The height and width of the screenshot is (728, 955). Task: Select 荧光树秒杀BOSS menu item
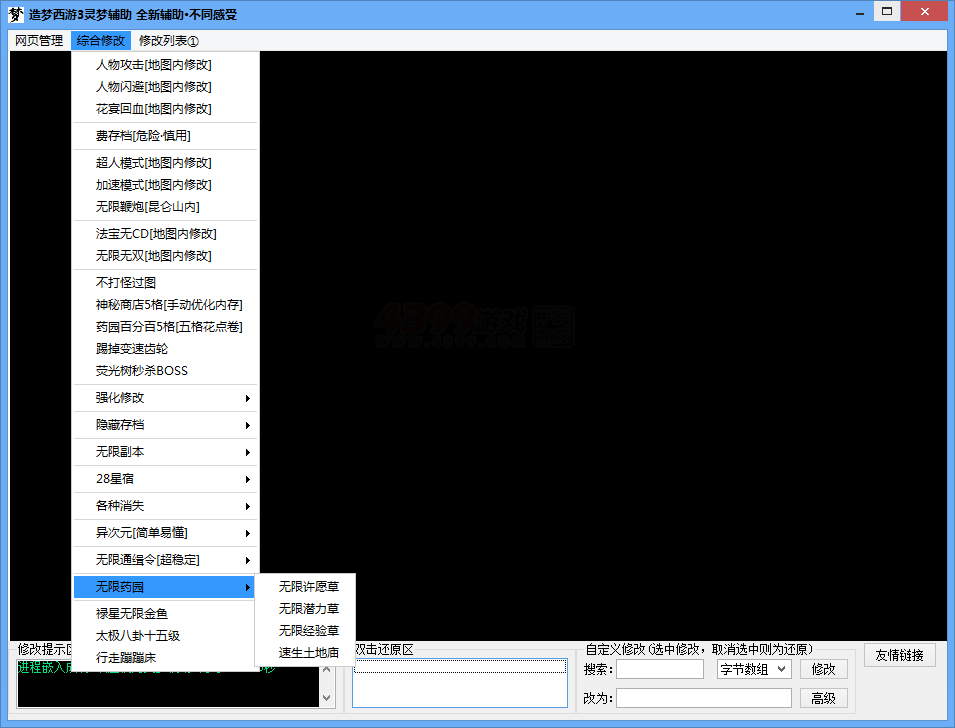click(166, 370)
